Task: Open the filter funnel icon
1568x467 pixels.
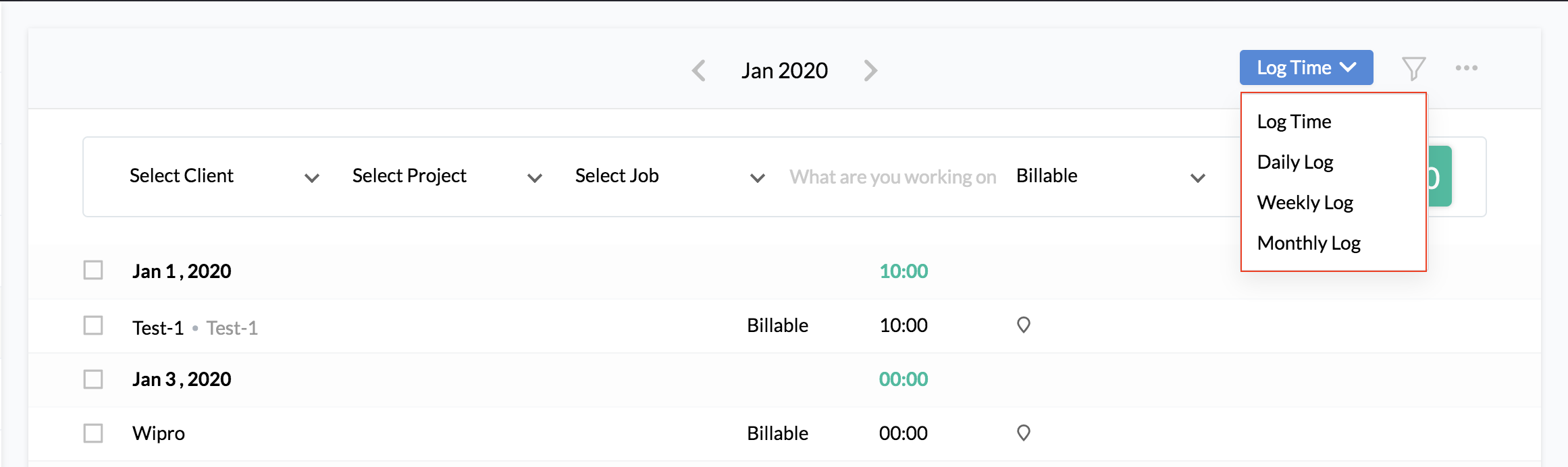Action: [x=1413, y=68]
